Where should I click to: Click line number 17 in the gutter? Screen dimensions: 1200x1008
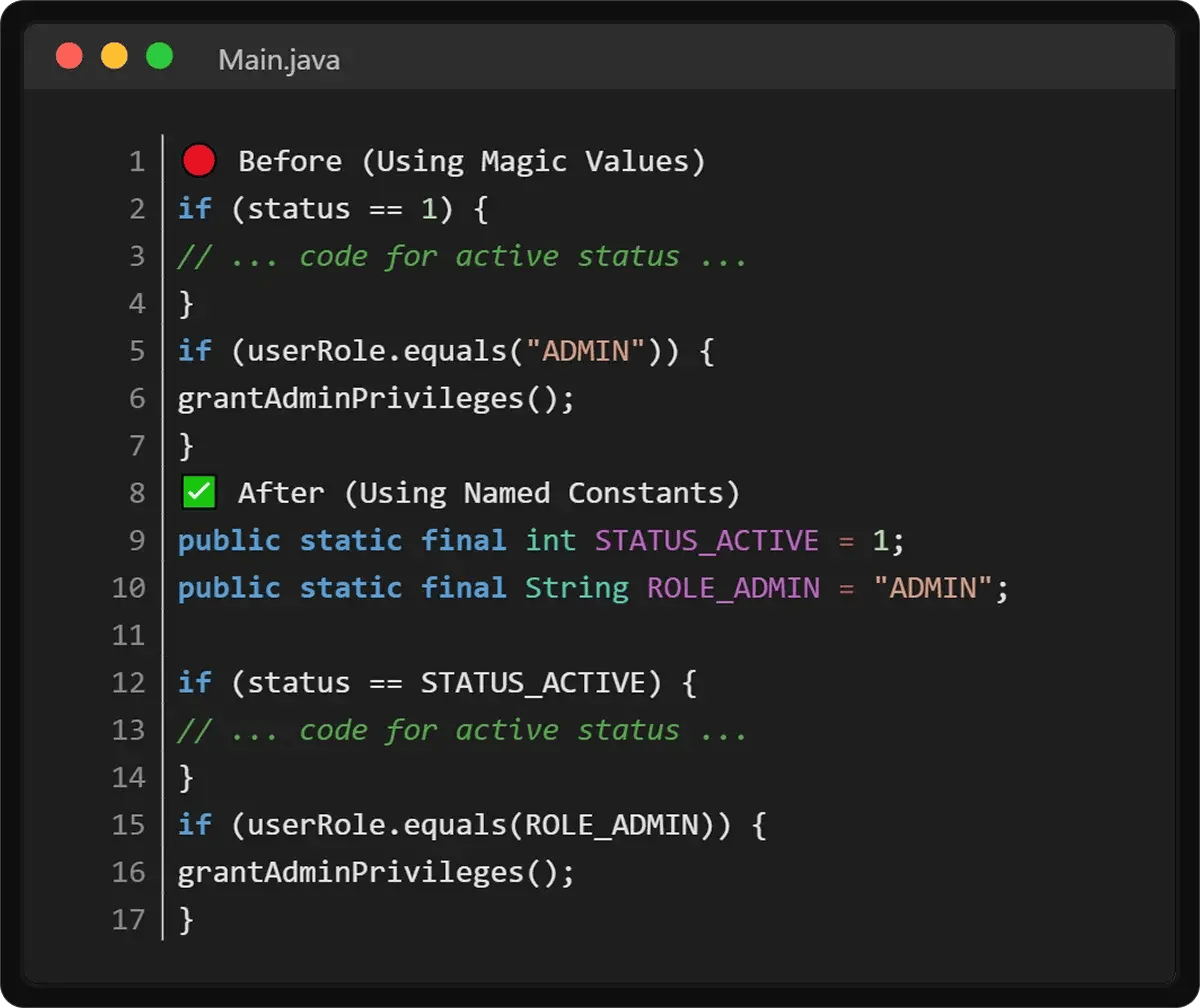pyautogui.click(x=129, y=919)
